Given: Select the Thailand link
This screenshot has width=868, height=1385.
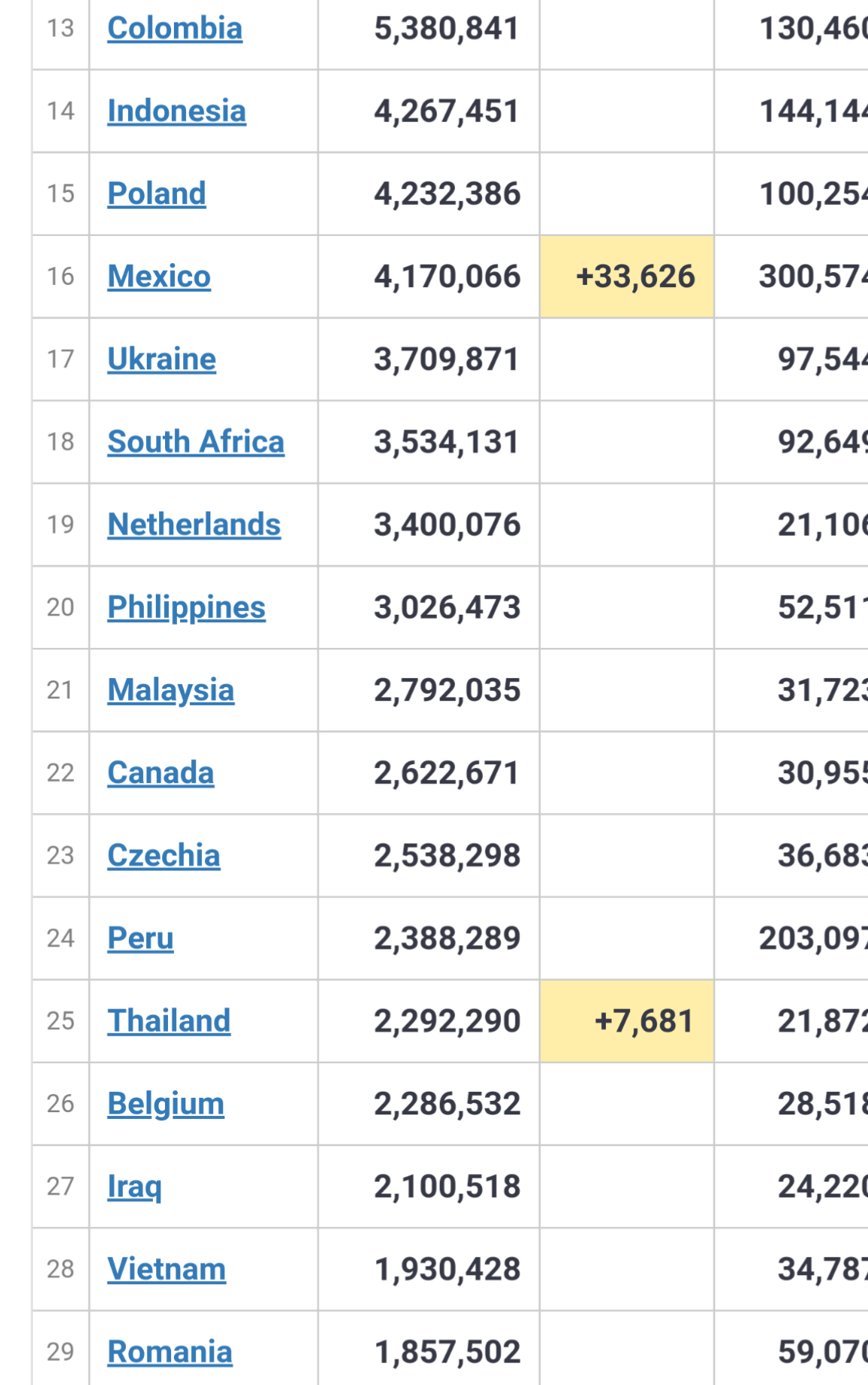Looking at the screenshot, I should click(169, 1021).
